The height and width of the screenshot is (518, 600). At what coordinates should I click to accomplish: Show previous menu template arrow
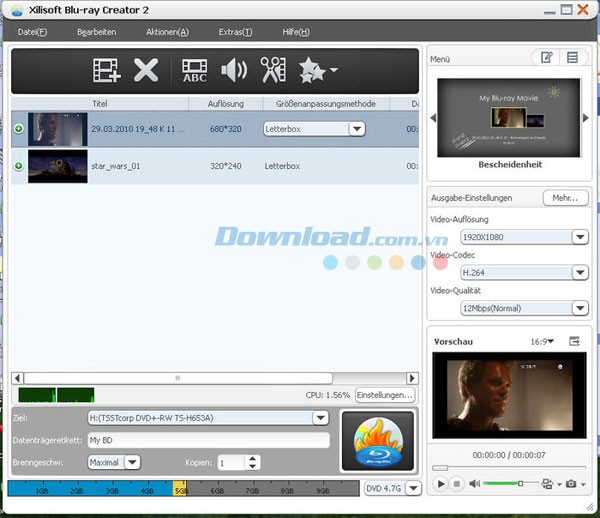(x=433, y=118)
